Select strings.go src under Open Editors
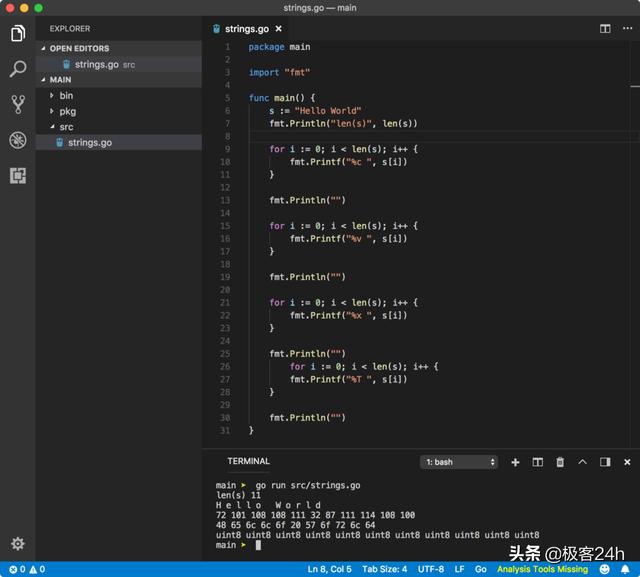The height and width of the screenshot is (577, 640). click(118, 64)
